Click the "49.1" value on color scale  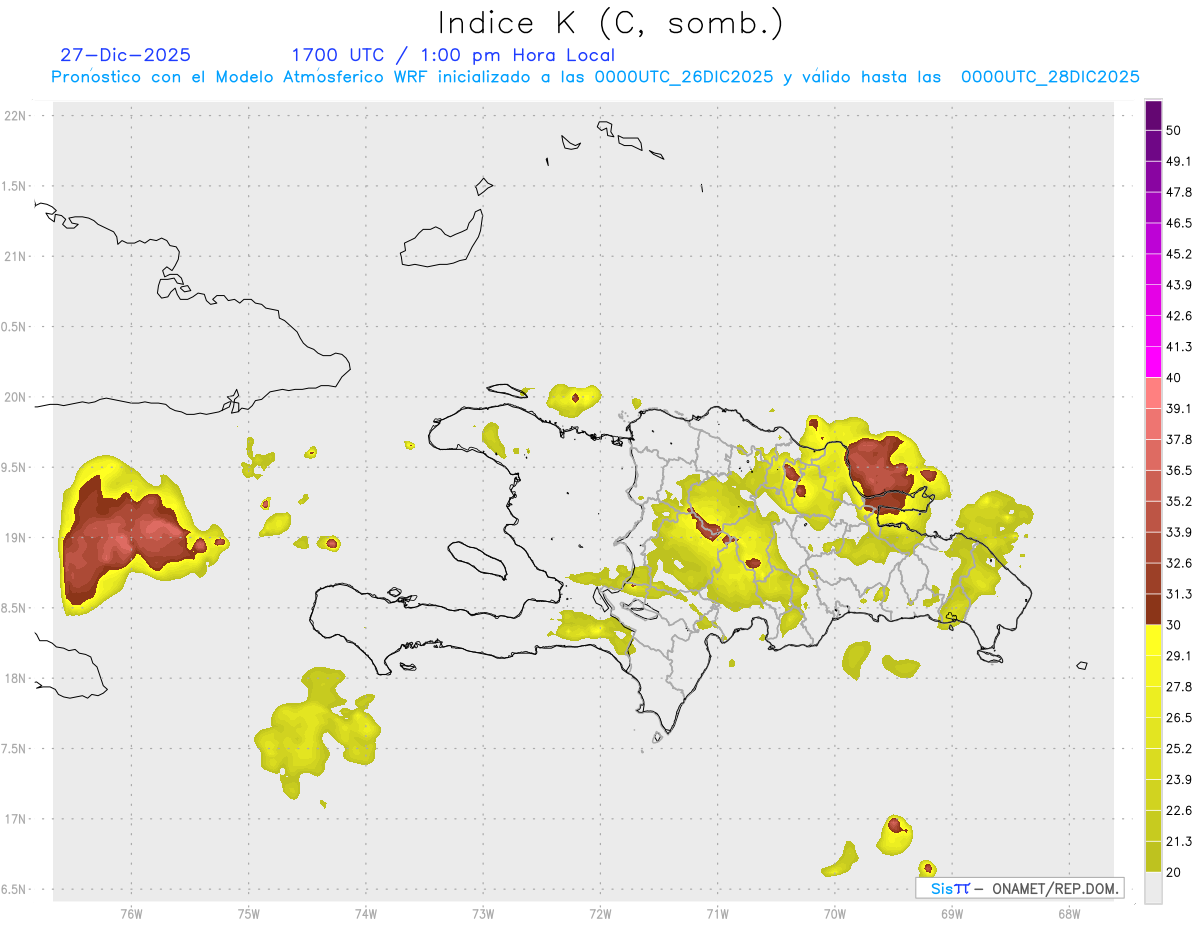1179,162
